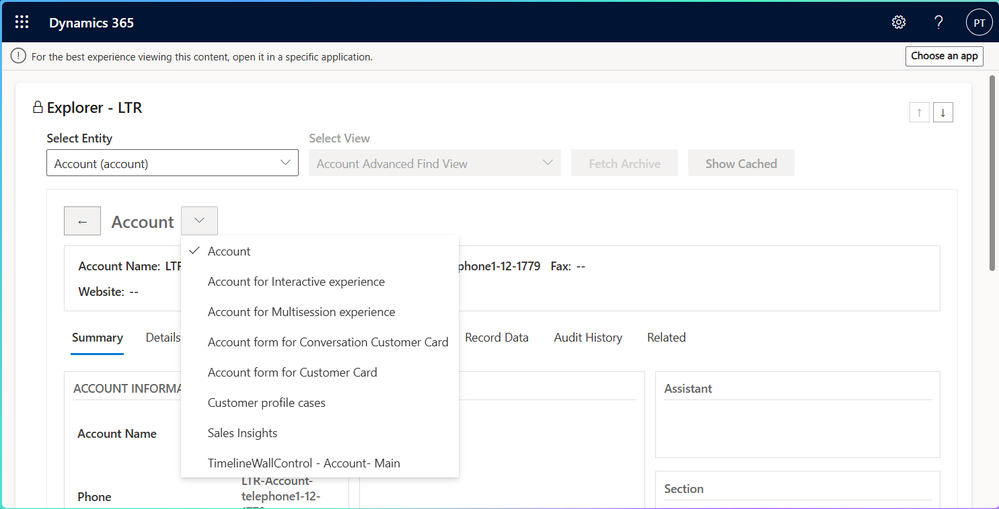Viewport: 999px width, 509px height.
Task: Click the Select Entity label
Action: click(80, 138)
